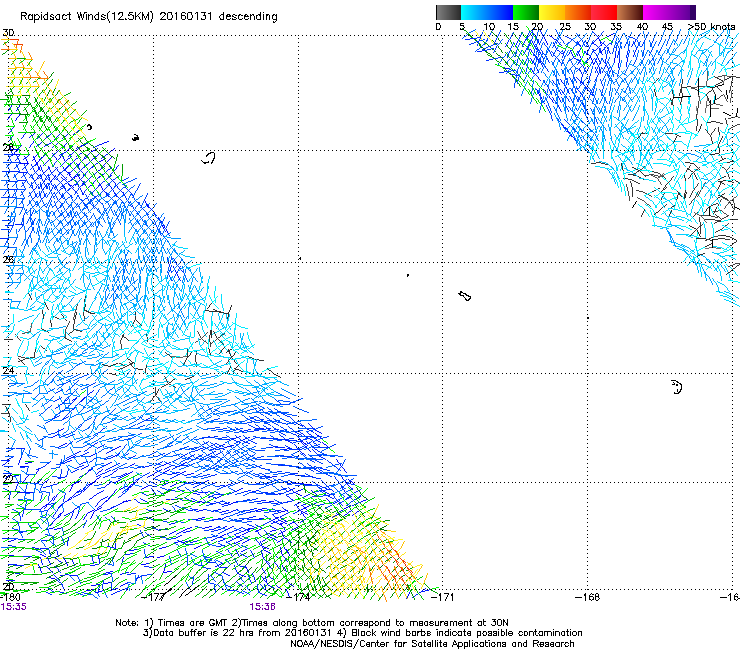Click the magenta 40-45 knots legend color

tap(656, 12)
